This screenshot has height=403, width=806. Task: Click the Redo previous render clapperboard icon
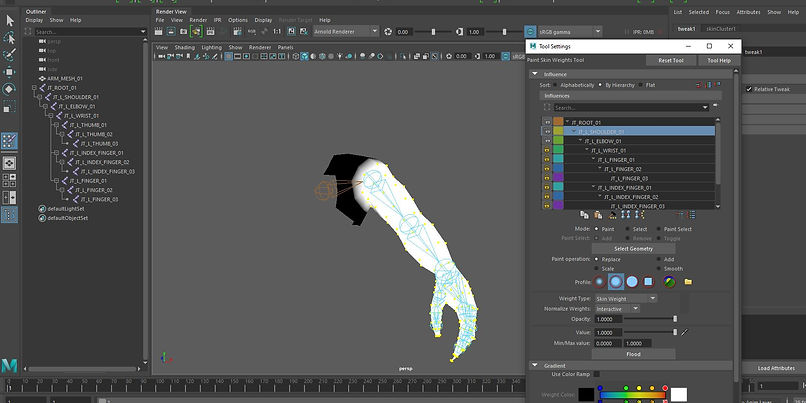(x=158, y=31)
